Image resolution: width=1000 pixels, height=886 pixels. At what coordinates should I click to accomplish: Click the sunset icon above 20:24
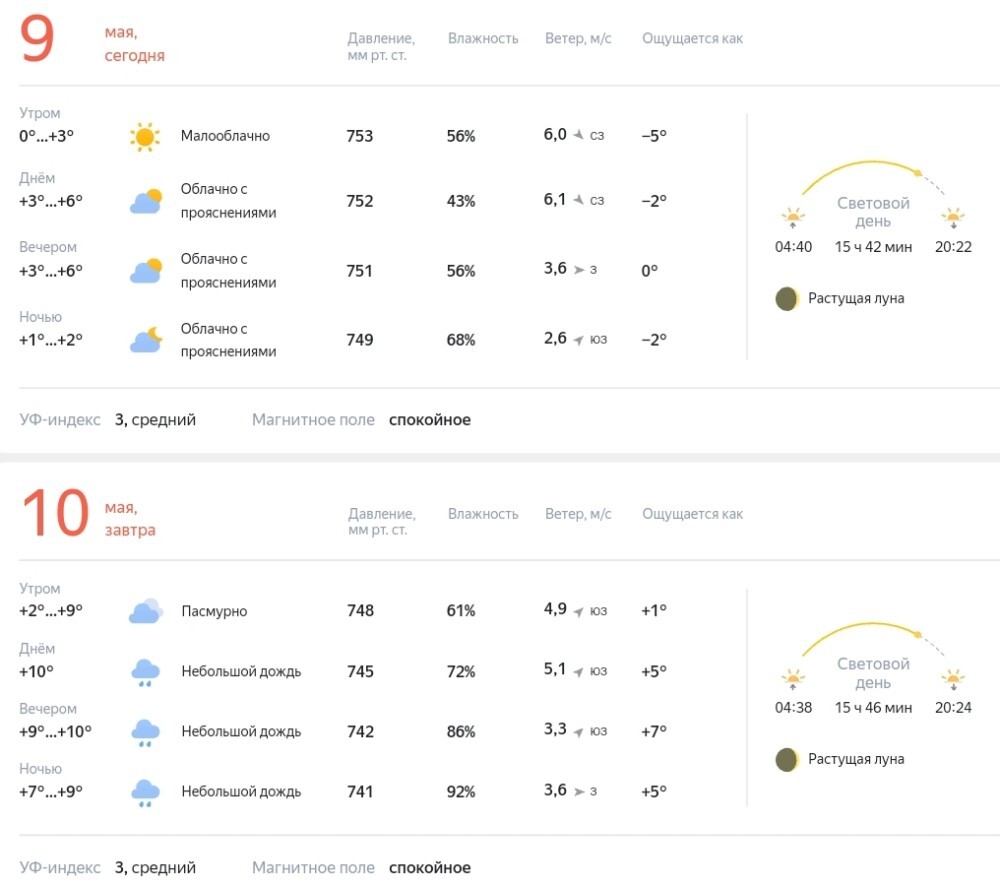click(953, 679)
